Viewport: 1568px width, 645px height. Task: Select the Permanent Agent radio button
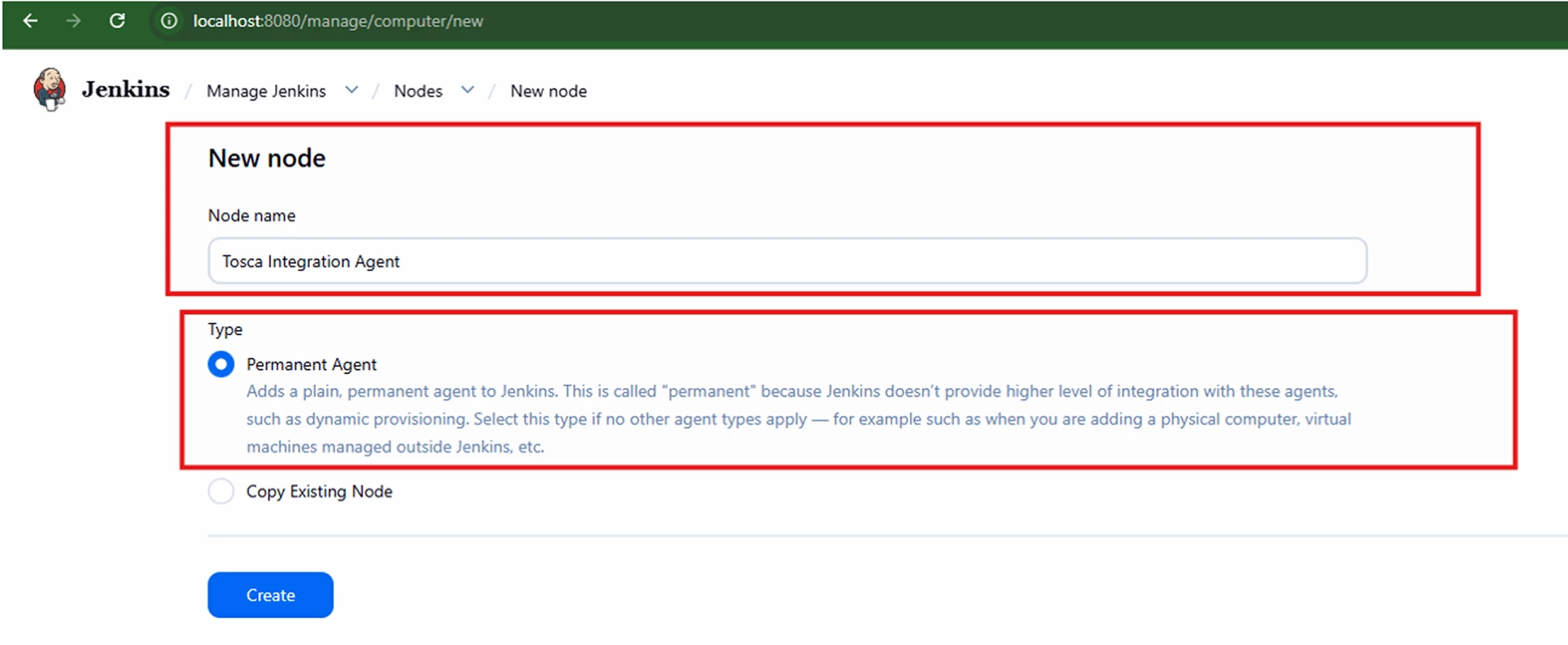coord(221,364)
